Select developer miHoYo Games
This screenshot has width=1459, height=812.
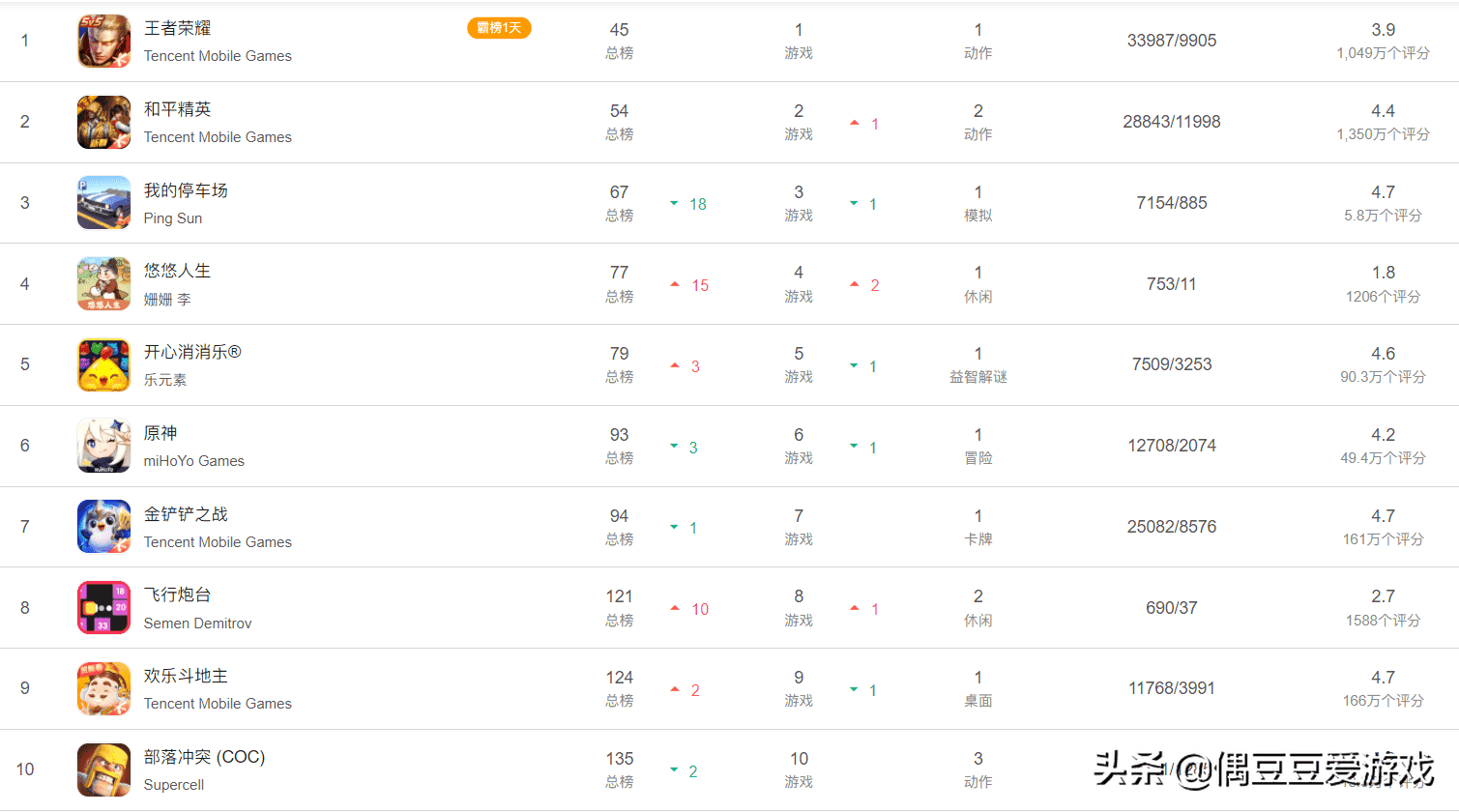click(x=194, y=461)
